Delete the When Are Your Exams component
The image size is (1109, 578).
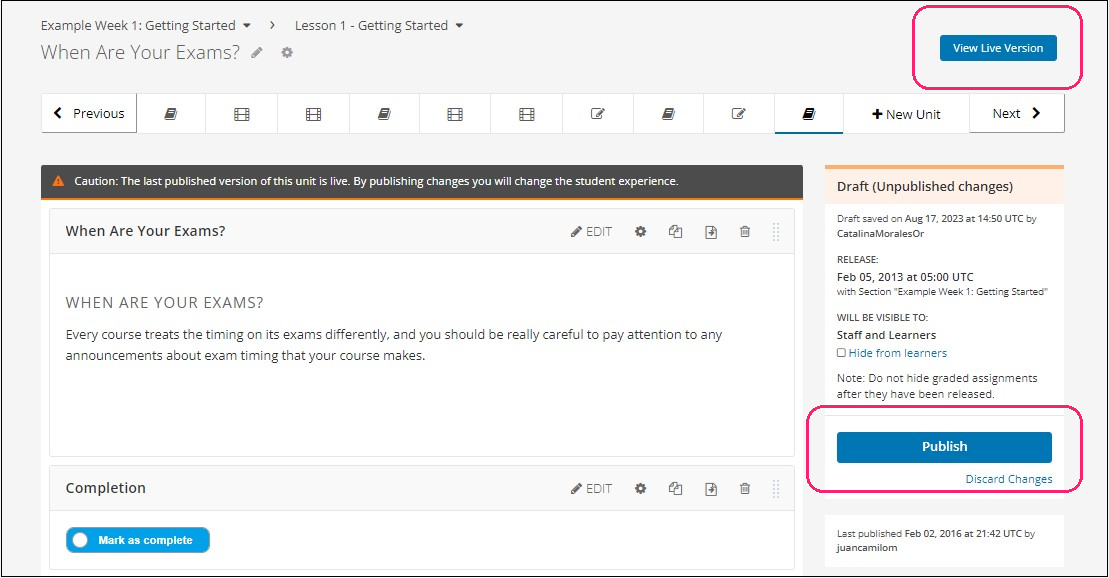pyautogui.click(x=745, y=232)
